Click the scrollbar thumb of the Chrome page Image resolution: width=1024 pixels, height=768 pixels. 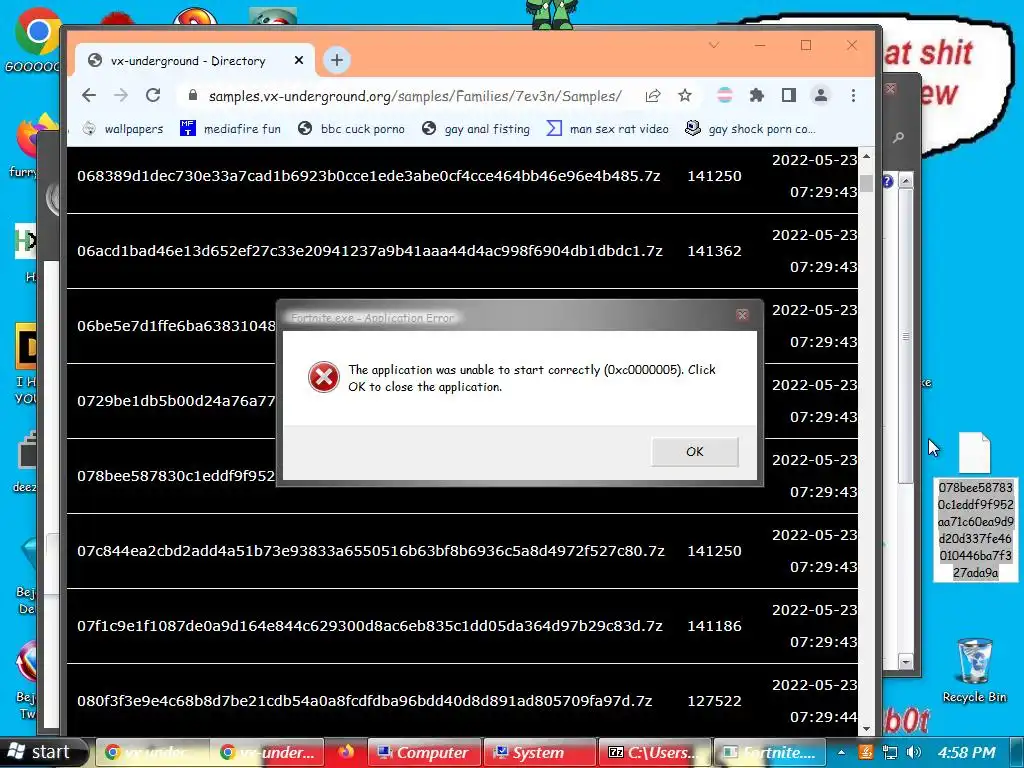pos(866,184)
